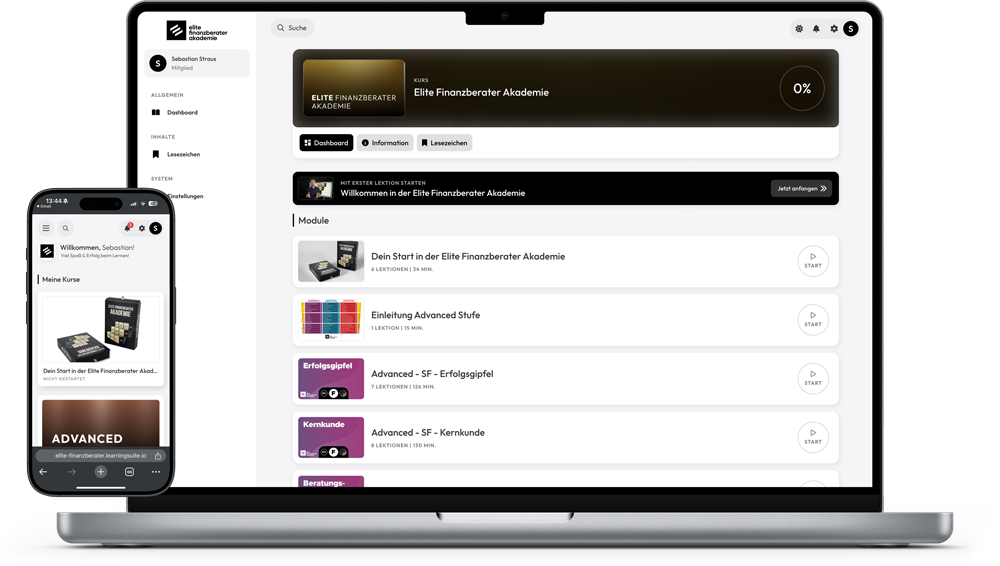Viewport: 1000px width, 566px height.
Task: Tap the phone browser URL bar
Action: (101, 456)
